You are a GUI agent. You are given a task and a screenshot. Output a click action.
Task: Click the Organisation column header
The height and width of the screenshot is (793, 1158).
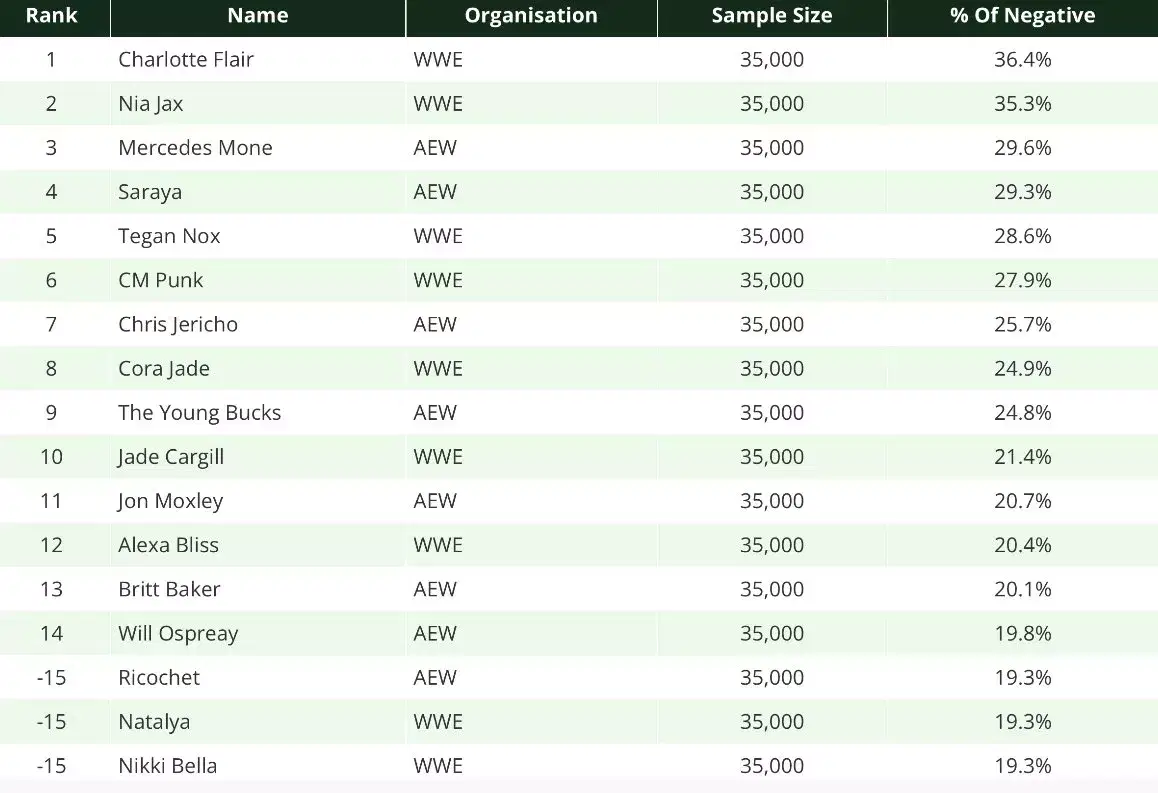coord(531,16)
